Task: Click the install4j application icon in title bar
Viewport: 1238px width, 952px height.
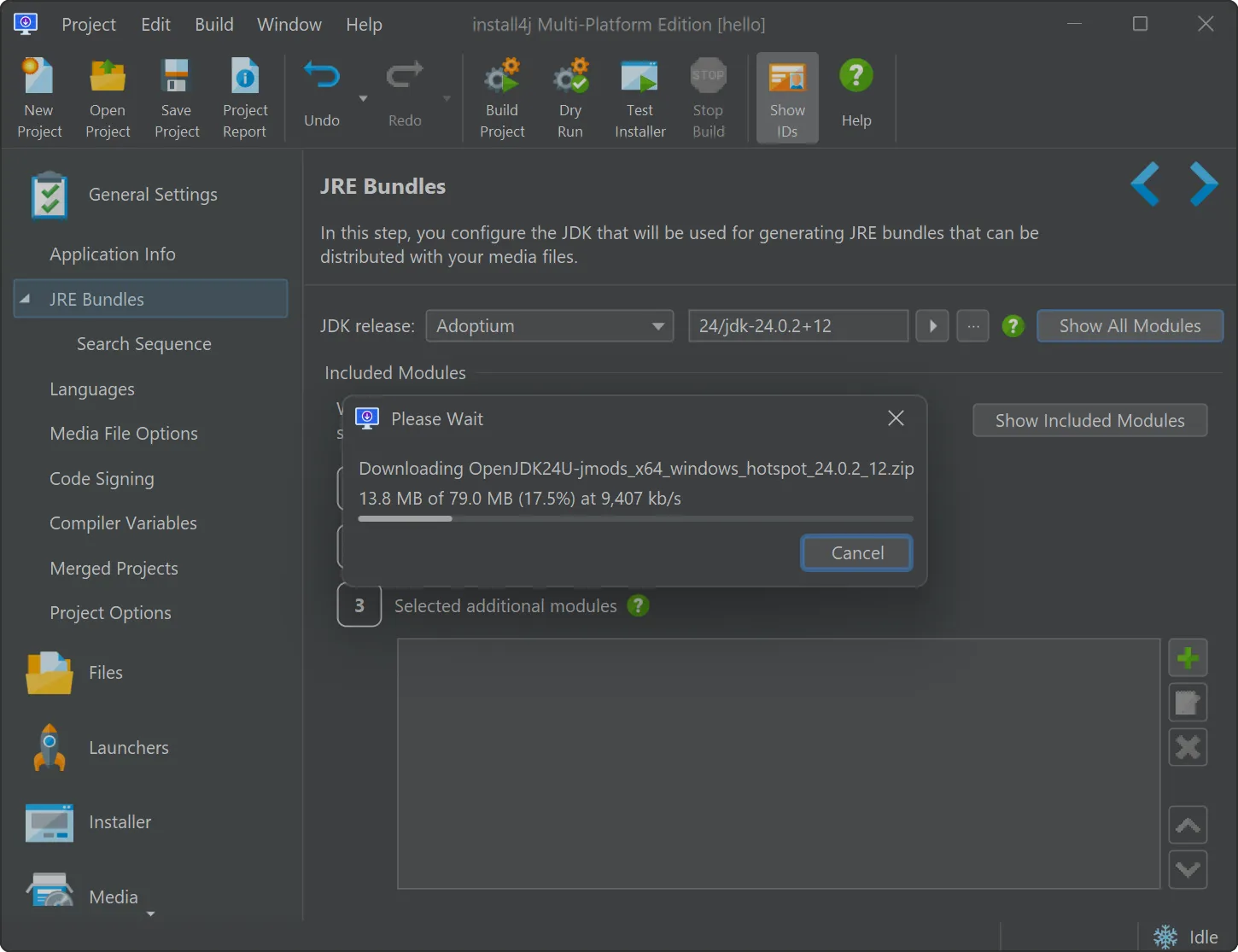Action: (26, 24)
